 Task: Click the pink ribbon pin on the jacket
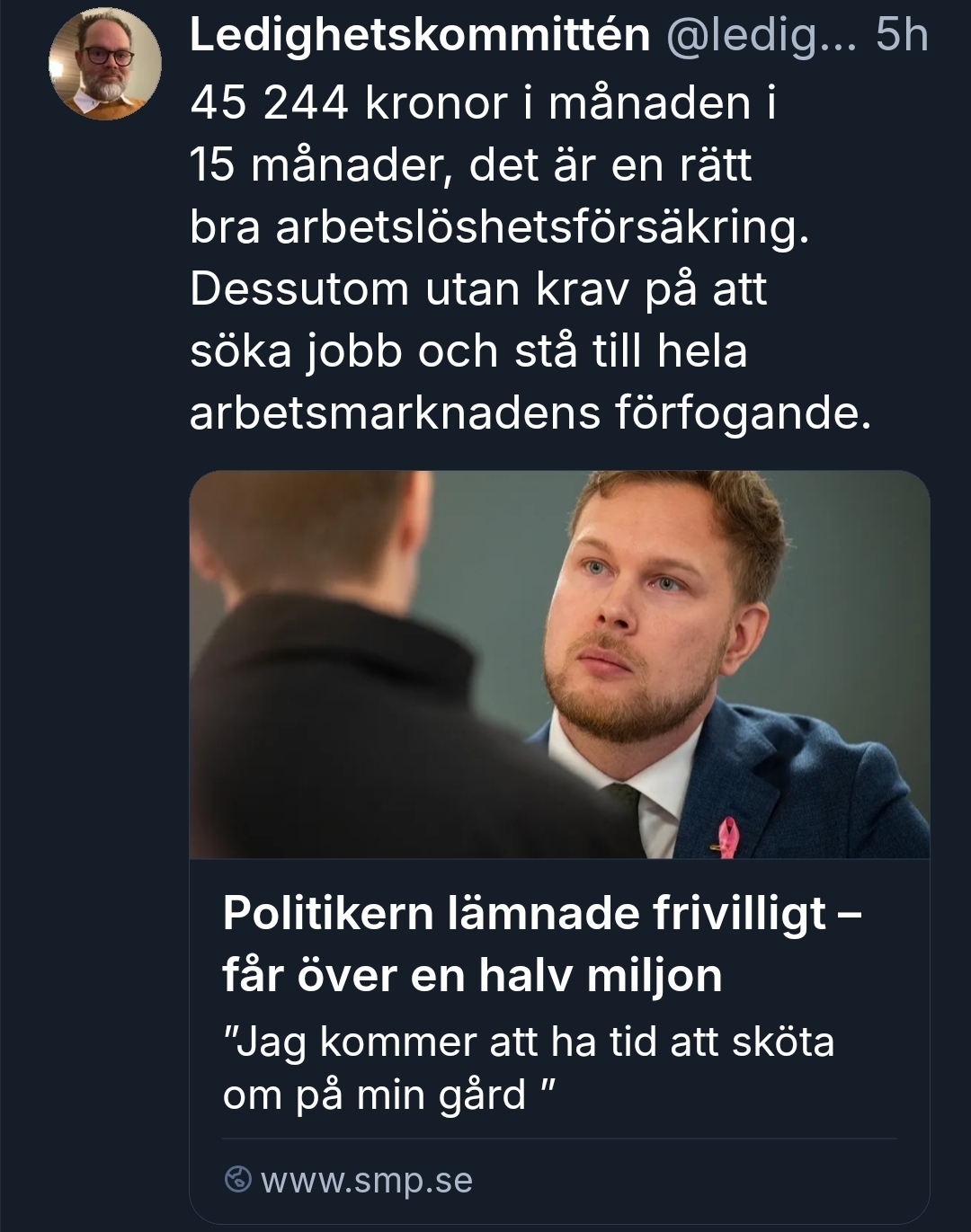click(x=724, y=837)
